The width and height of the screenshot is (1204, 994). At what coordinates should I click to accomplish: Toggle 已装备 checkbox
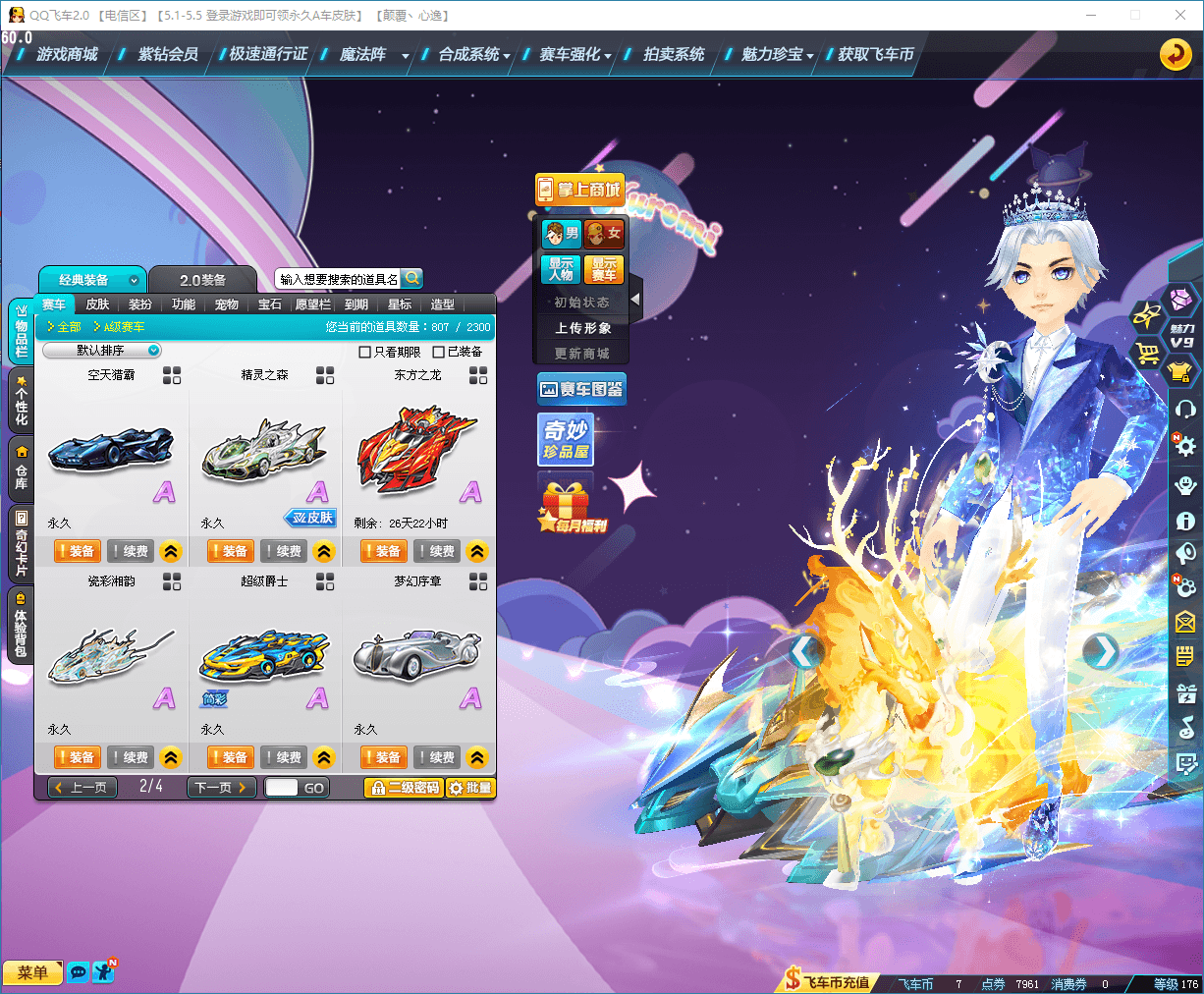(438, 352)
